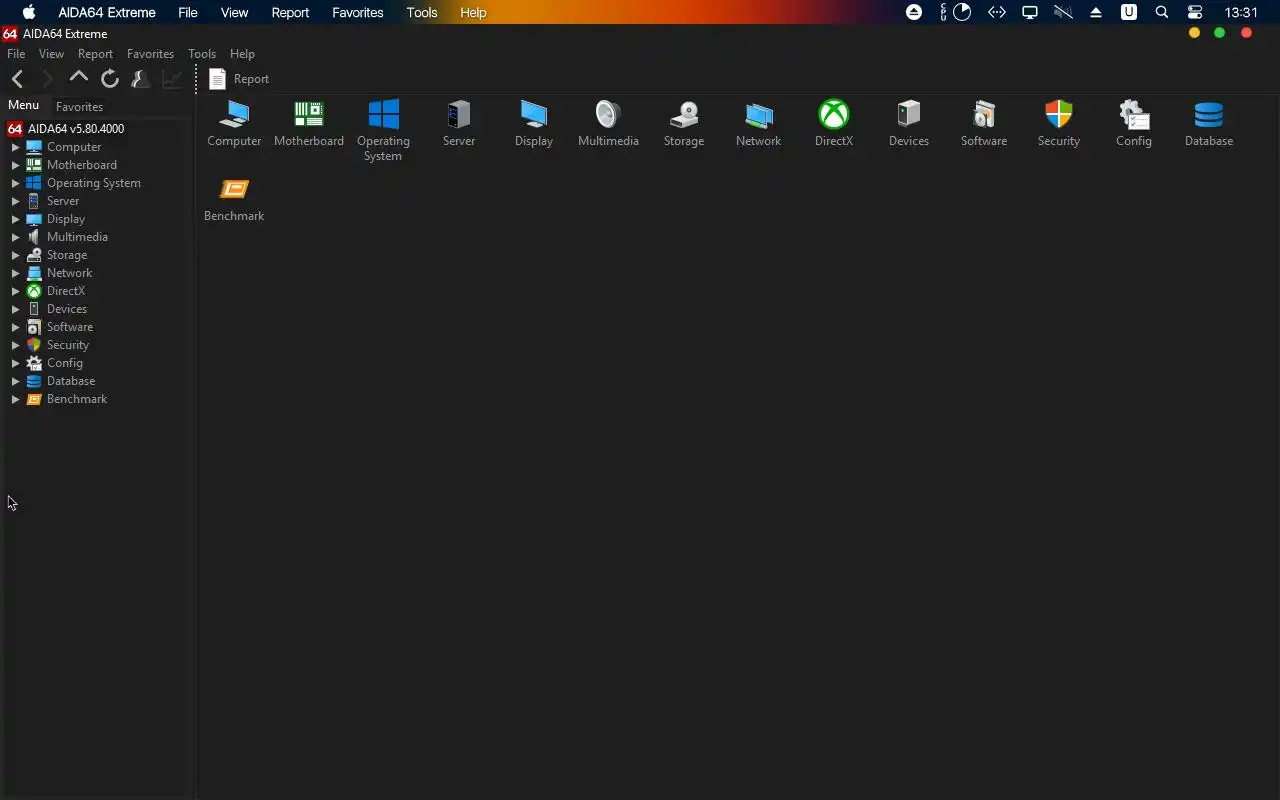Open the Apple menu in the macOS menu bar
The height and width of the screenshot is (800, 1280).
pyautogui.click(x=29, y=13)
